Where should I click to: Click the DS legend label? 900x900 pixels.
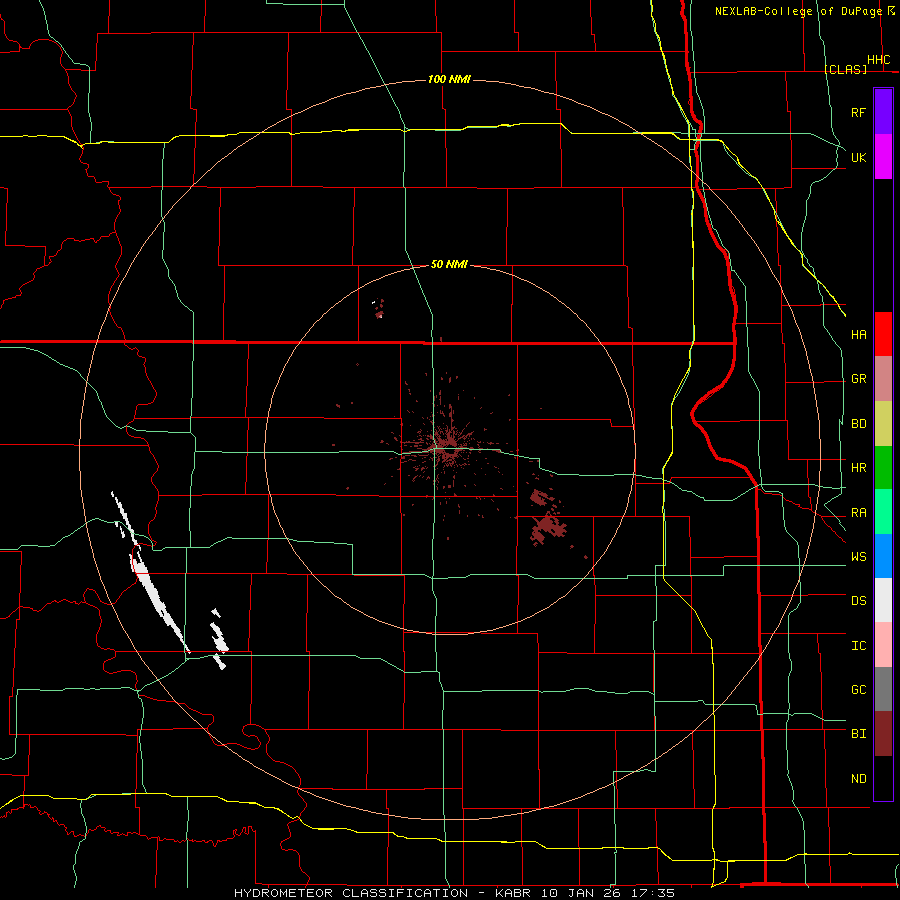click(x=858, y=600)
